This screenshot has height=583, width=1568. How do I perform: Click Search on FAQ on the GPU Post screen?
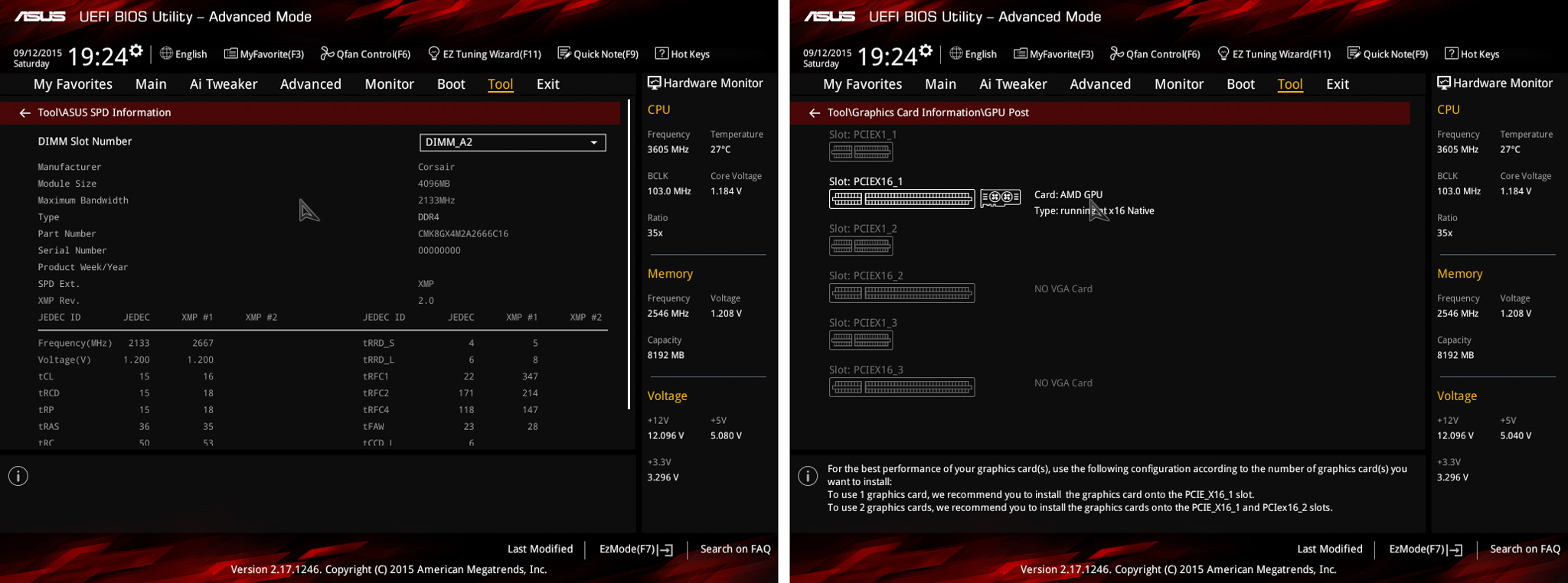point(1524,549)
